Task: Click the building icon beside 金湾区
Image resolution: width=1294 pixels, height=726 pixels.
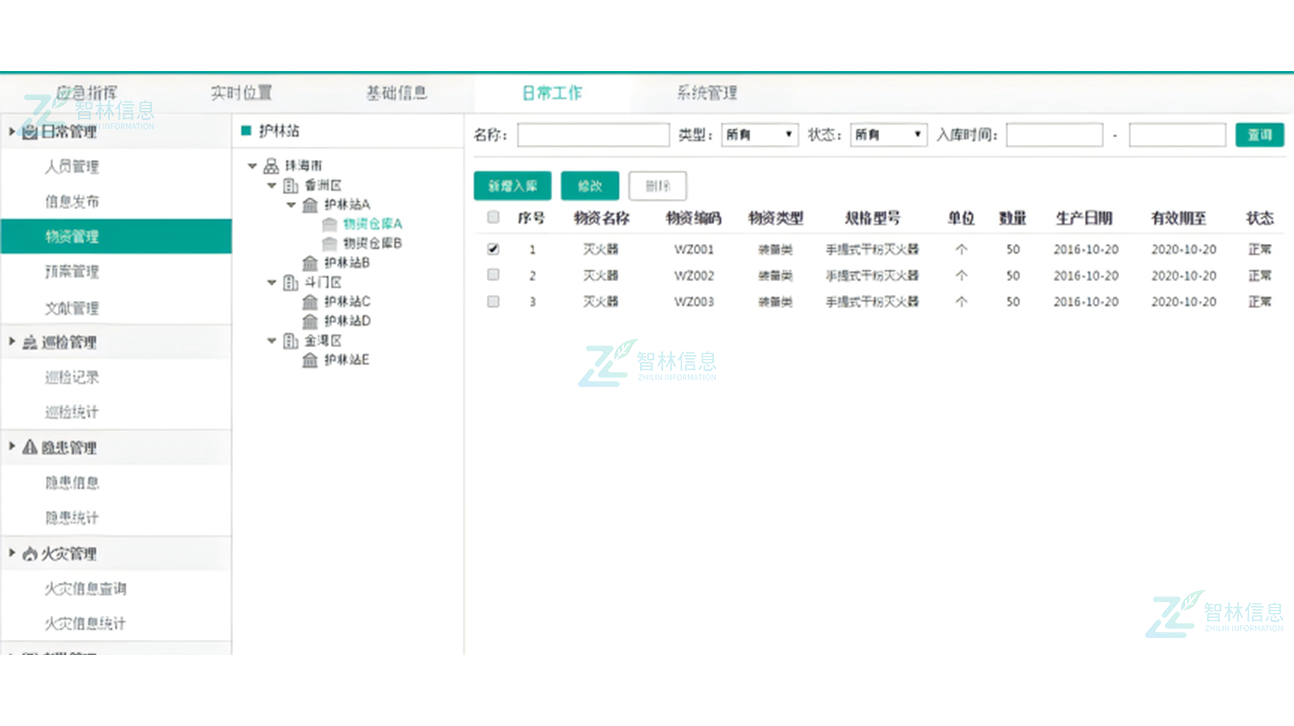Action: coord(290,341)
